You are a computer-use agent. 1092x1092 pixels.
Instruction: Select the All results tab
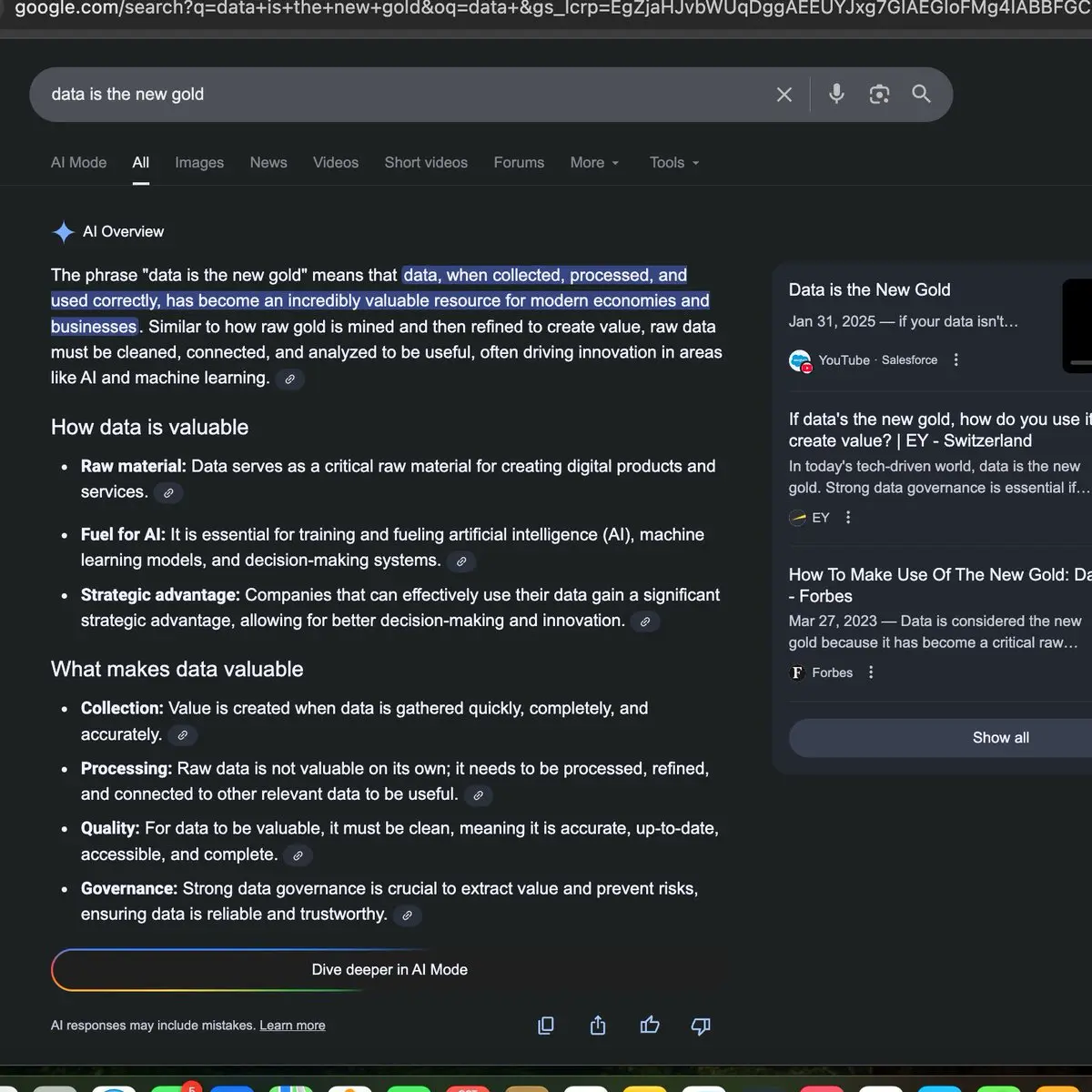point(140,163)
